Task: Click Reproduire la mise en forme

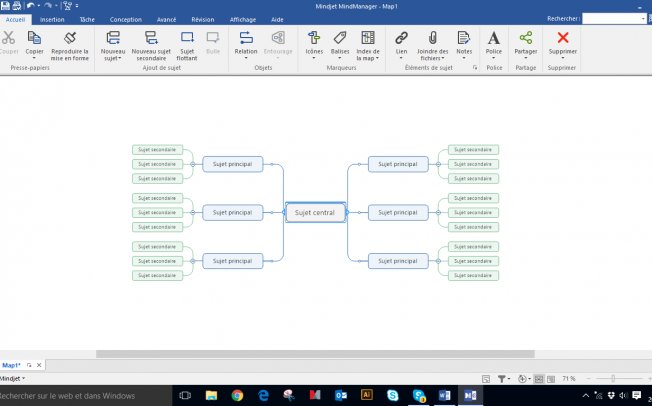Action: click(x=70, y=37)
